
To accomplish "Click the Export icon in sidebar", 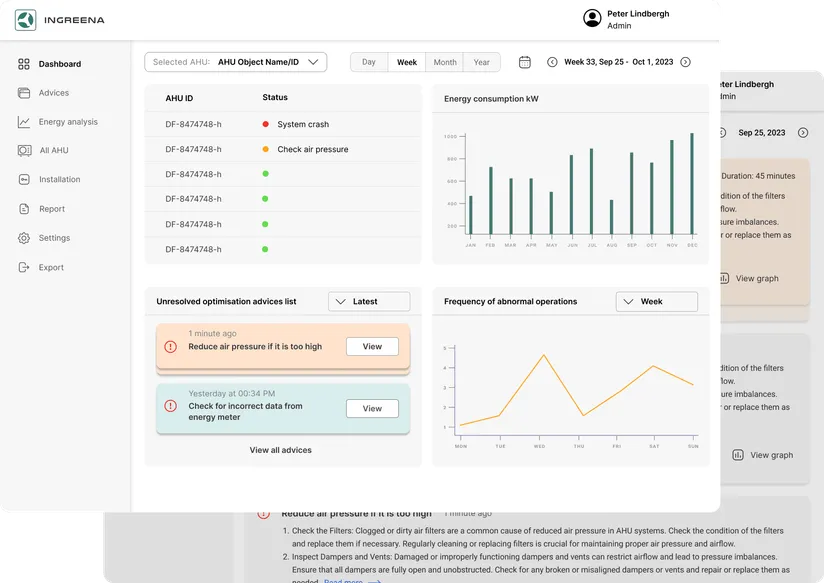I will pos(24,267).
